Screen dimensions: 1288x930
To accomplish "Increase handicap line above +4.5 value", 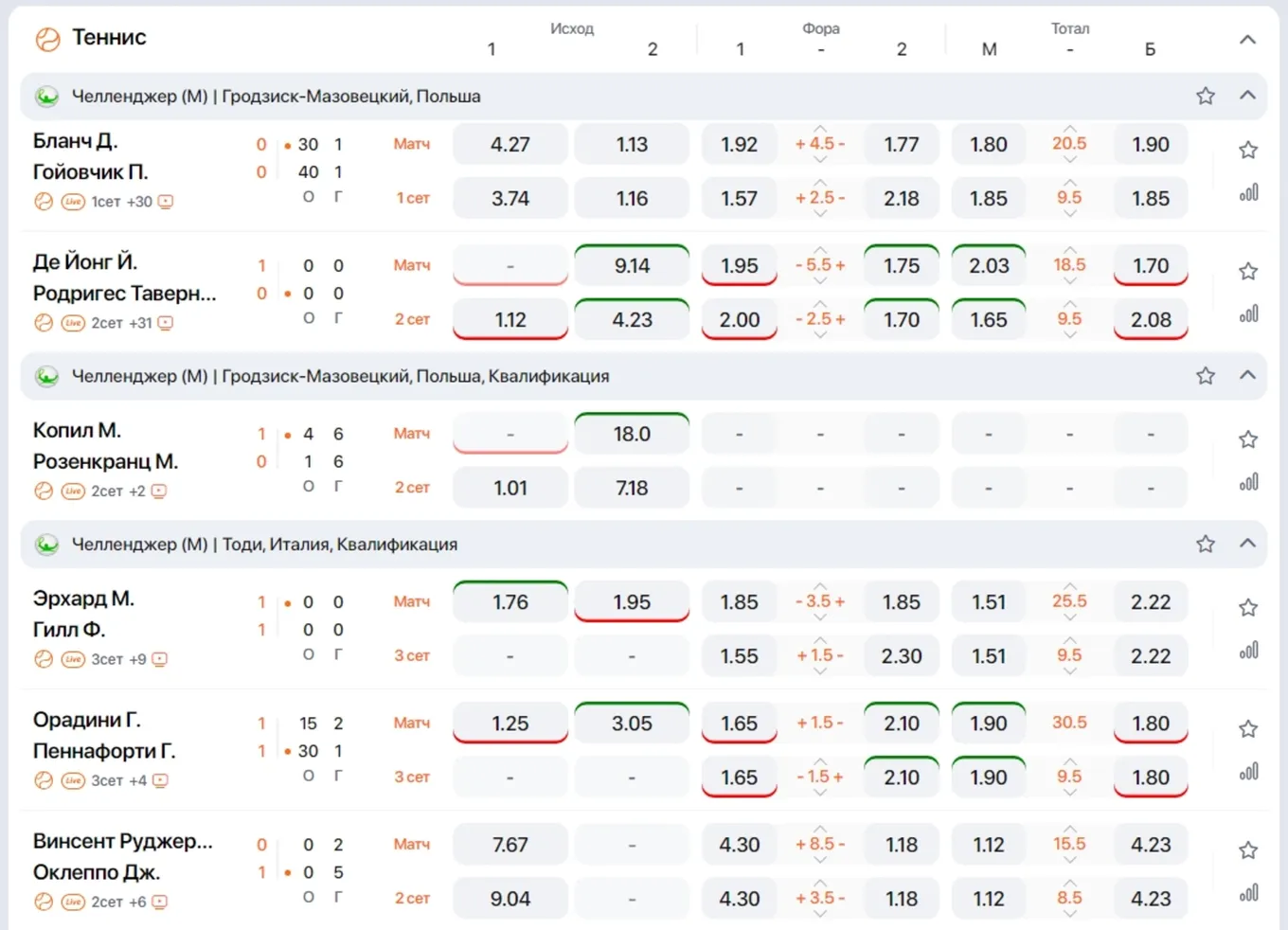I will point(820,129).
